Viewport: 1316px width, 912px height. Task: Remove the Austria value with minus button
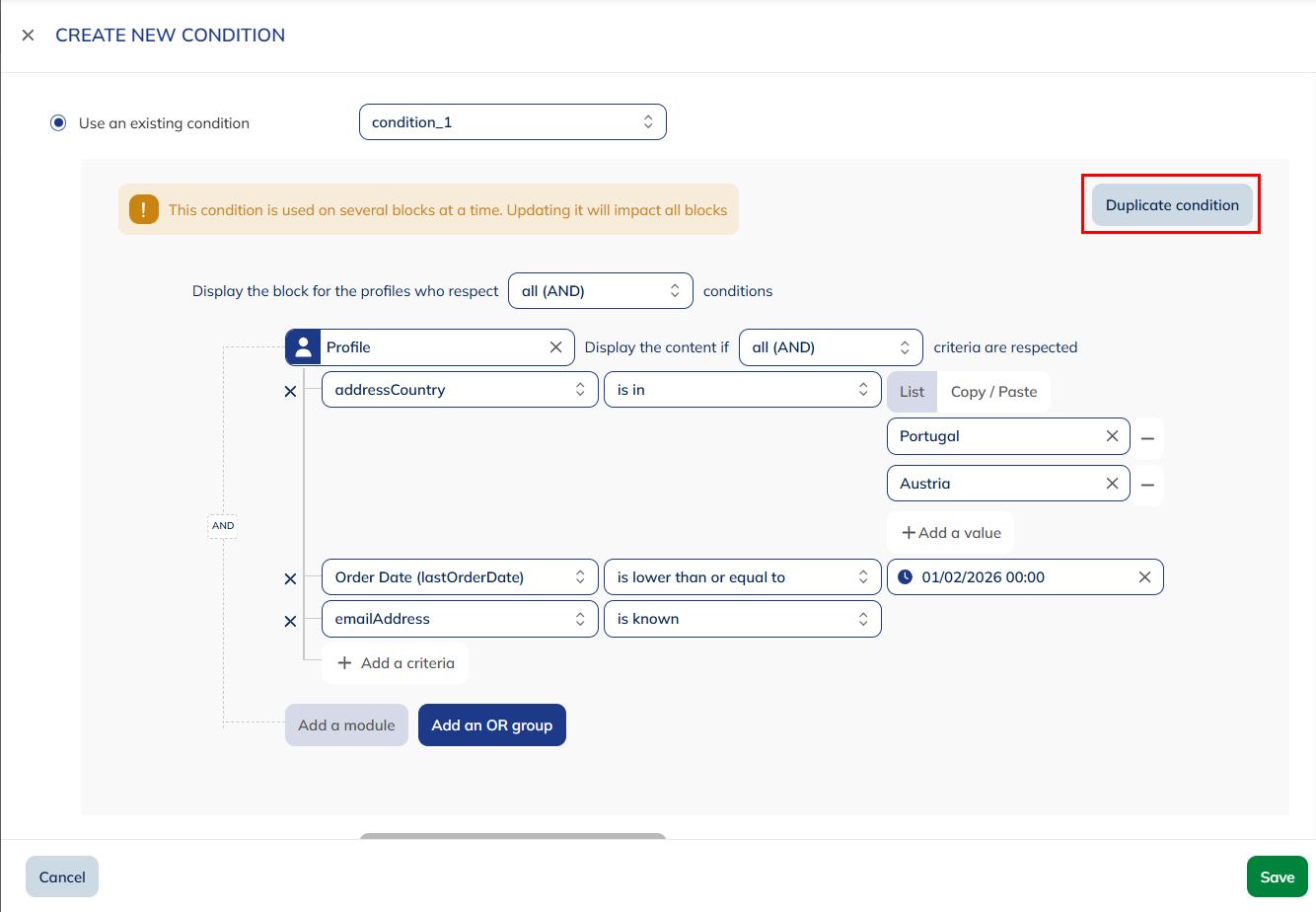[x=1147, y=486]
